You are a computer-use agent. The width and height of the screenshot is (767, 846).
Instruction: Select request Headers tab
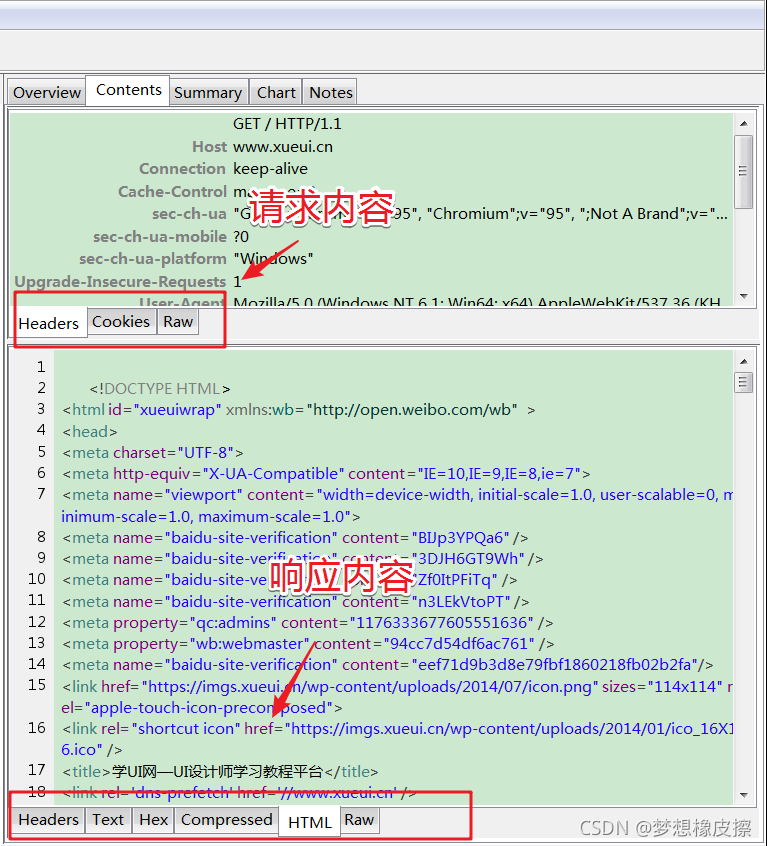49,323
